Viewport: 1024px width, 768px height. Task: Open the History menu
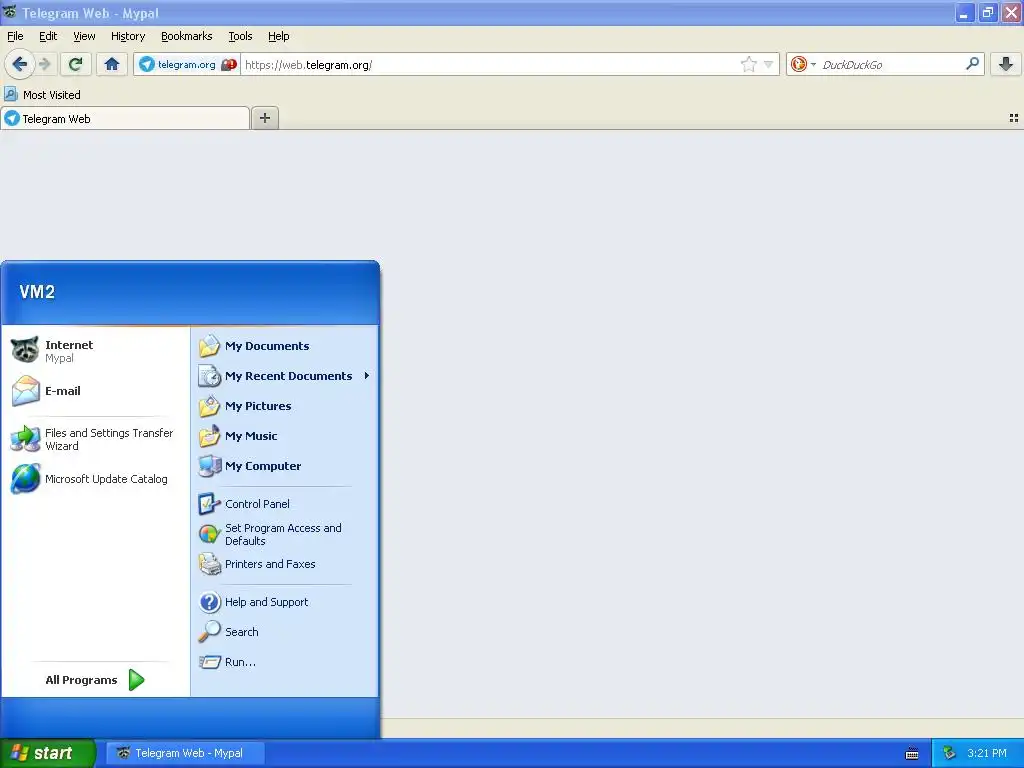tap(128, 36)
